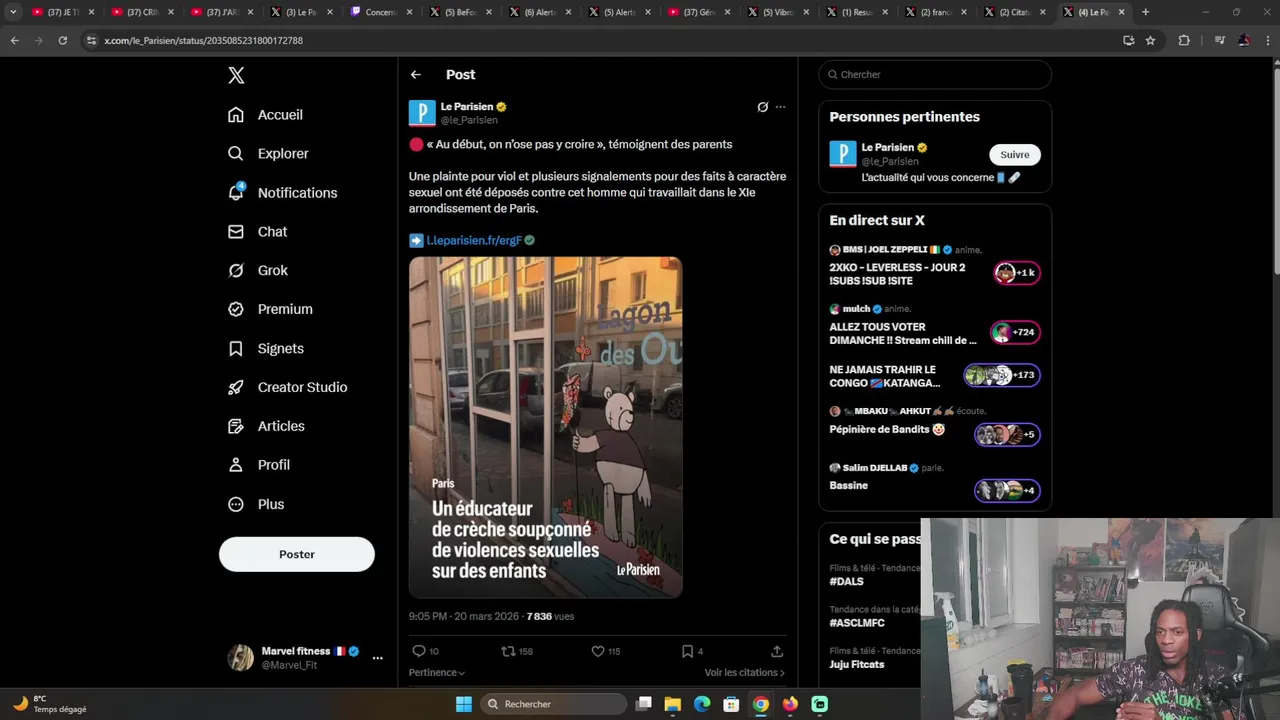The image size is (1280, 720).
Task: Open #DALS trending topic
Action: (846, 581)
